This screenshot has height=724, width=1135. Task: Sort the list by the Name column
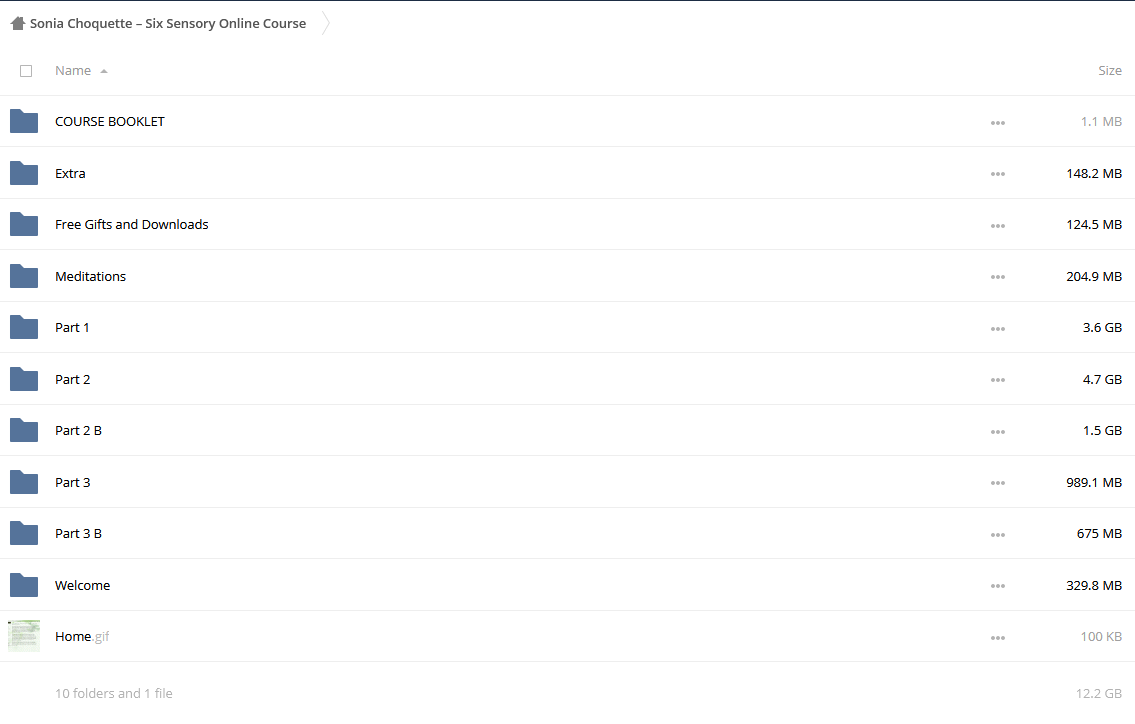coord(73,70)
